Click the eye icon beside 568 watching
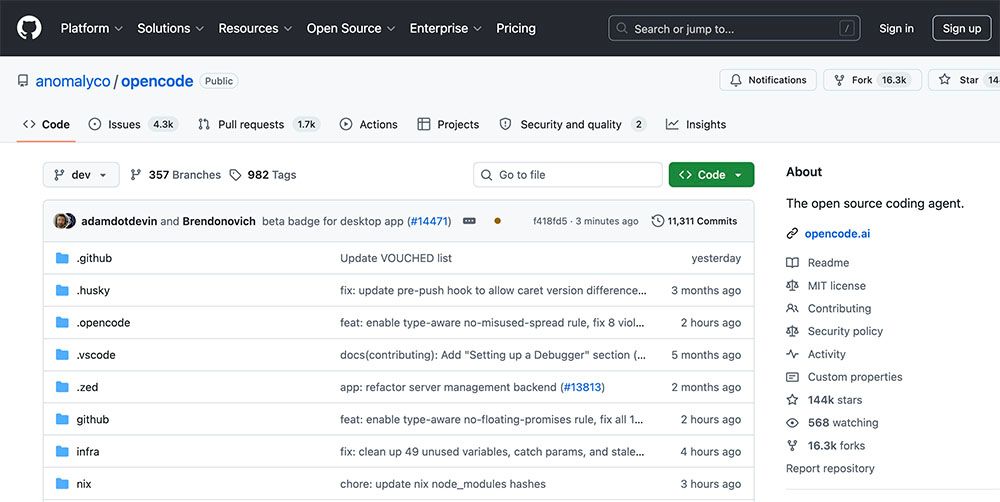The image size is (1000, 502). (x=792, y=422)
